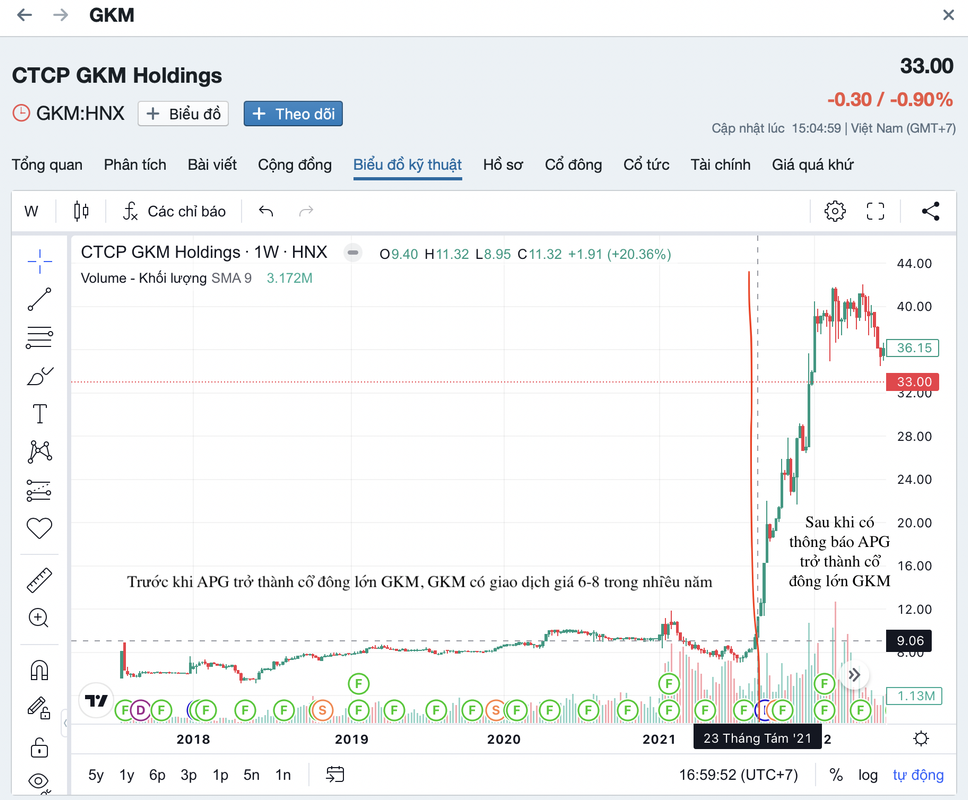The width and height of the screenshot is (968, 800).
Task: Open go to date calendar icon
Action: (335, 774)
